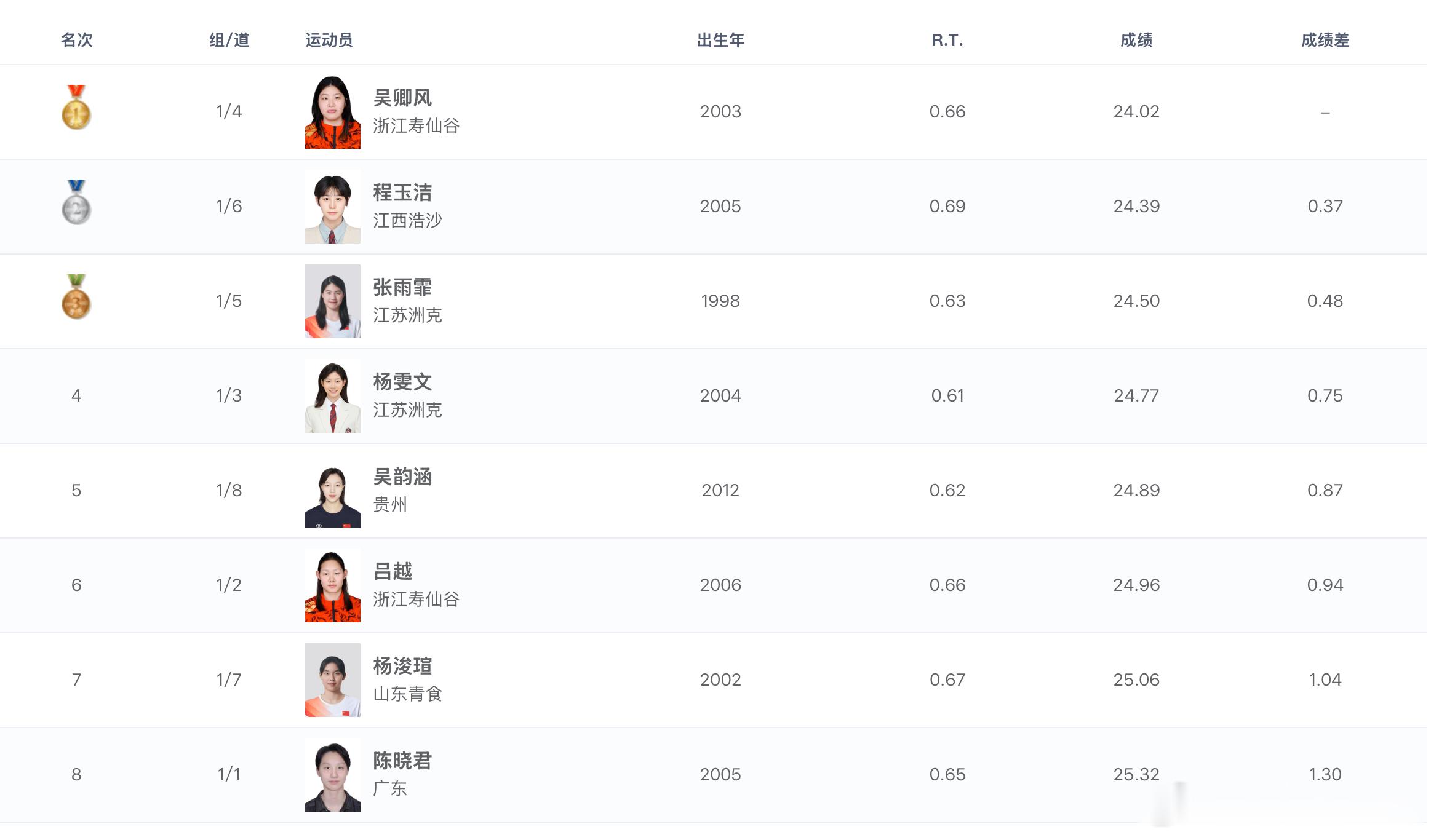Click the winning time 24.02
Image resolution: width=1431 pixels, height=840 pixels.
pyautogui.click(x=1136, y=112)
